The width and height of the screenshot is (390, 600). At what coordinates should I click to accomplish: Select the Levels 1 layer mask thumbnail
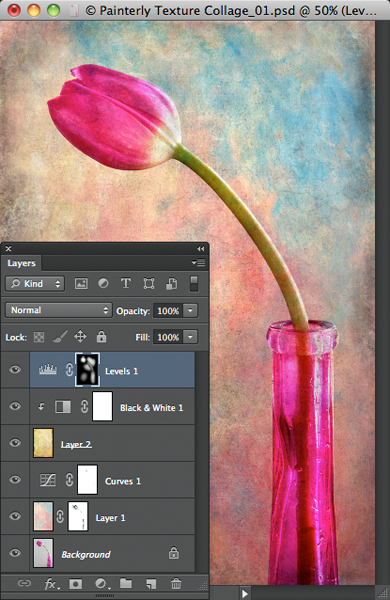click(x=88, y=370)
